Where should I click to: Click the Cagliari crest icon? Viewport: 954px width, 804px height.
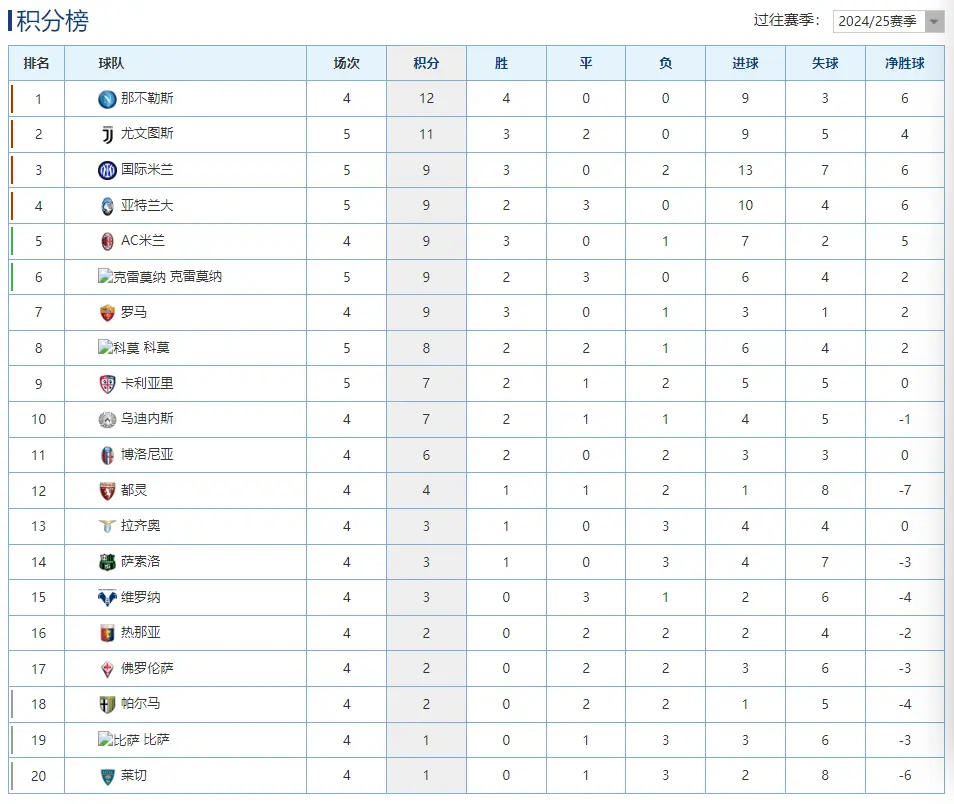(x=107, y=383)
